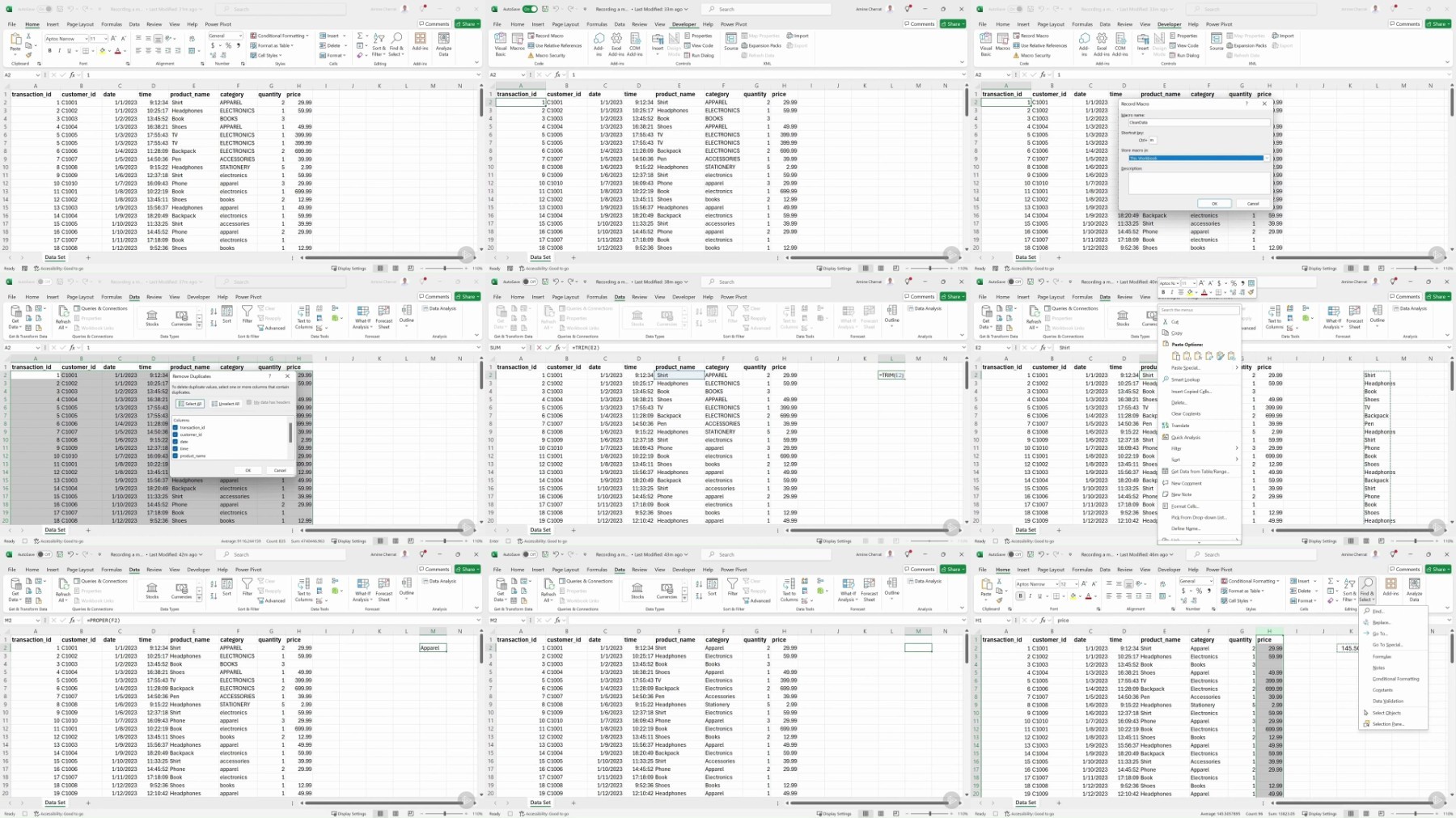The image size is (1456, 818).
Task: Click OK in the Record Macro dialog
Action: point(1214,203)
